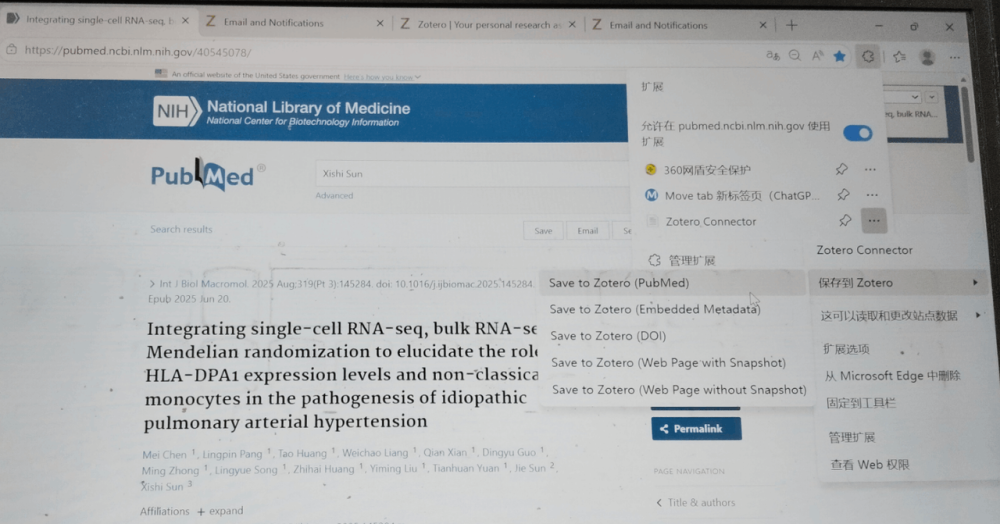The height and width of the screenshot is (524, 1000).
Task: Close the Integrating single-cell RNA-seq tab
Action: point(185,21)
